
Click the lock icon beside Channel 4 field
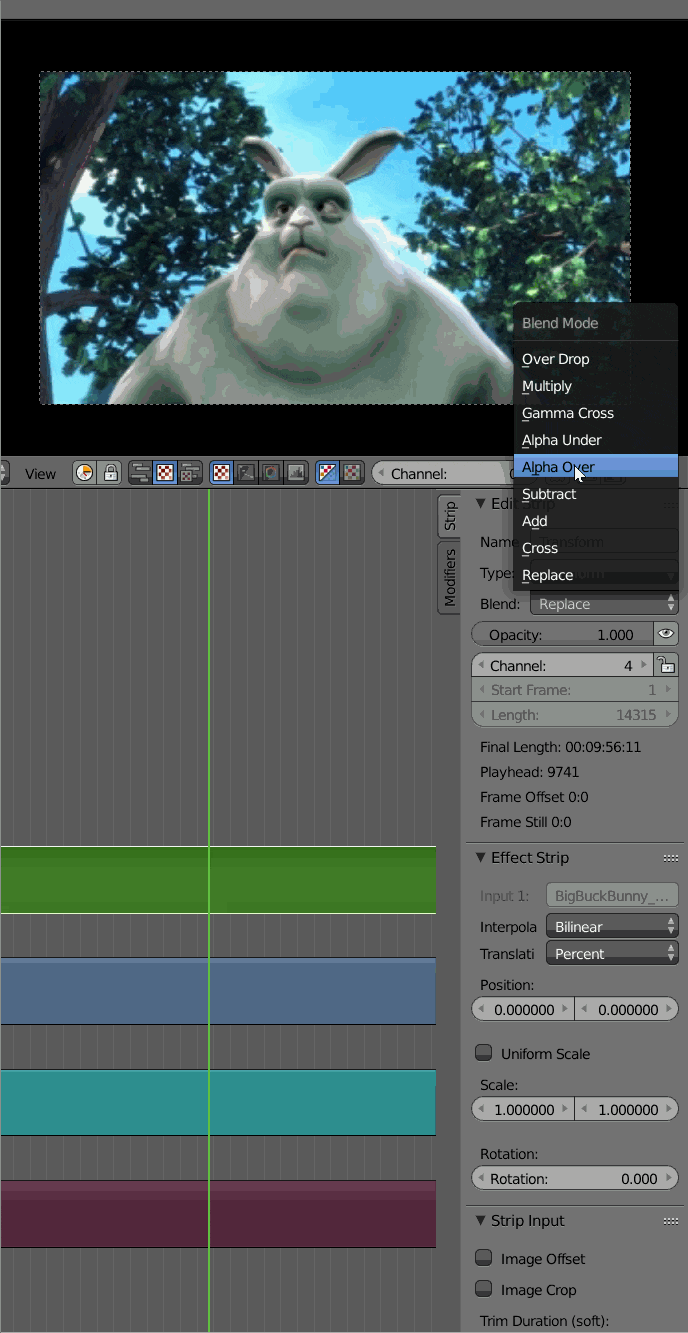[666, 665]
